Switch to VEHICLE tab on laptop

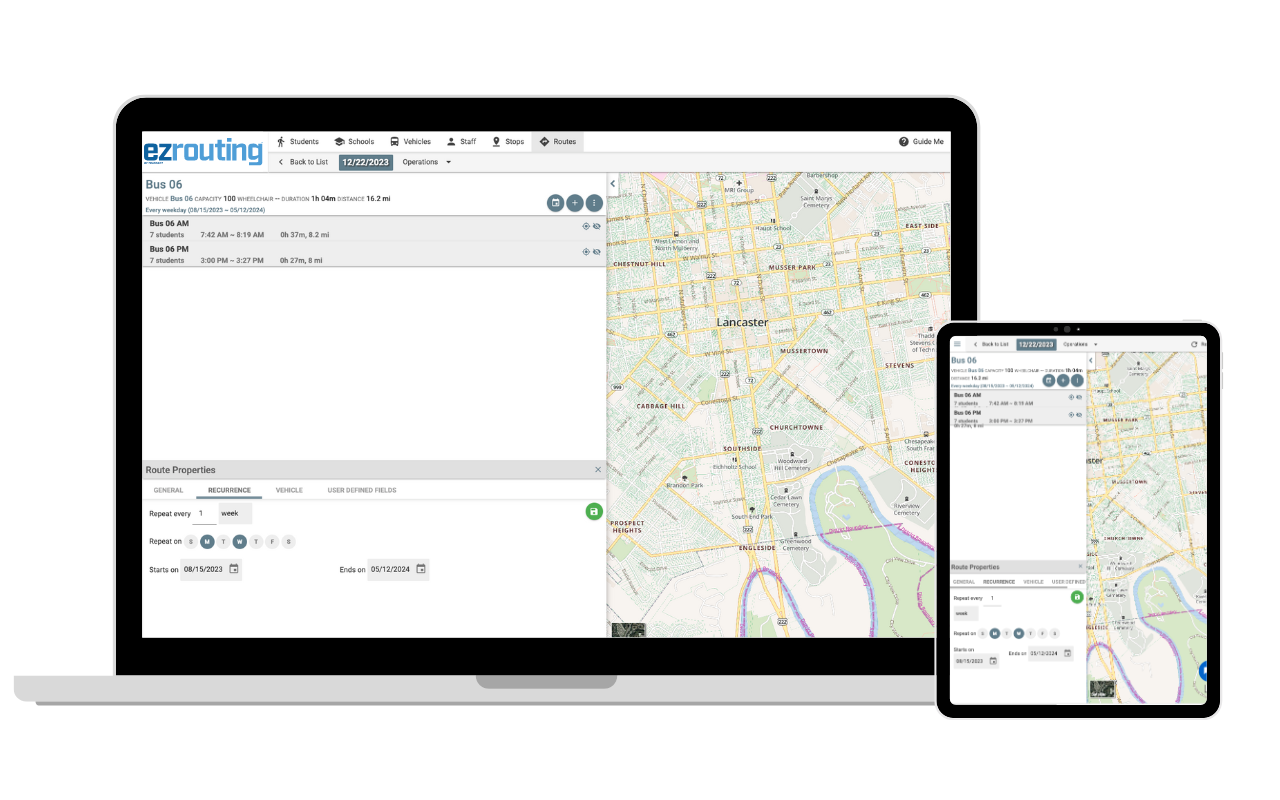(289, 491)
